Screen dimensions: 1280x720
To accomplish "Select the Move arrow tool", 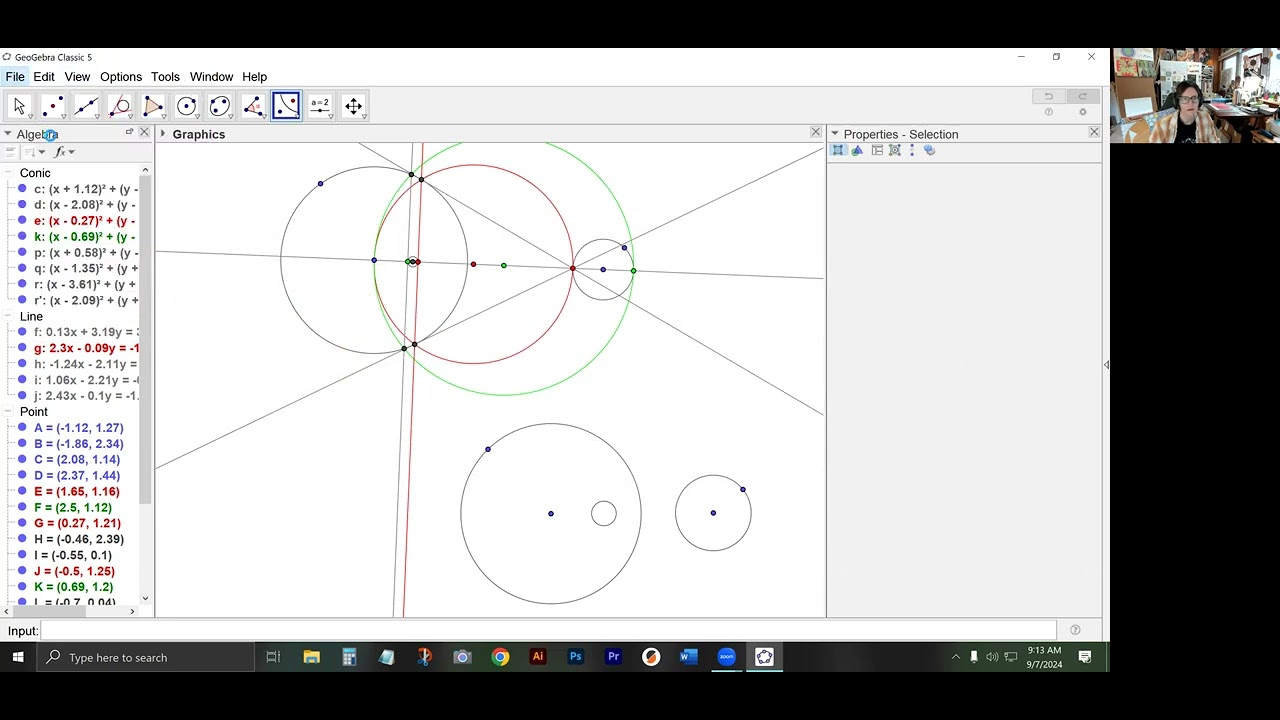I will pyautogui.click(x=19, y=106).
